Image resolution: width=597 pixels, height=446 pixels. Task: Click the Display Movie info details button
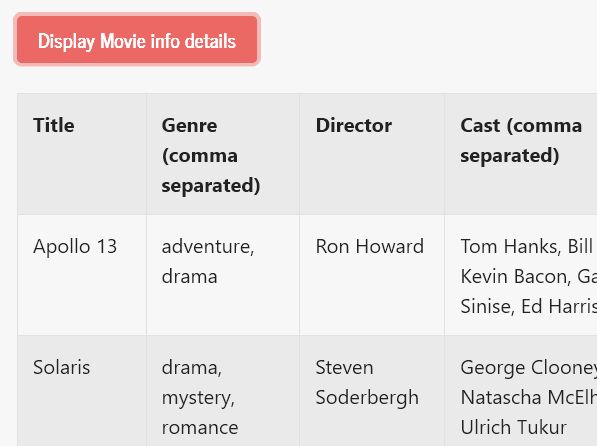click(137, 40)
